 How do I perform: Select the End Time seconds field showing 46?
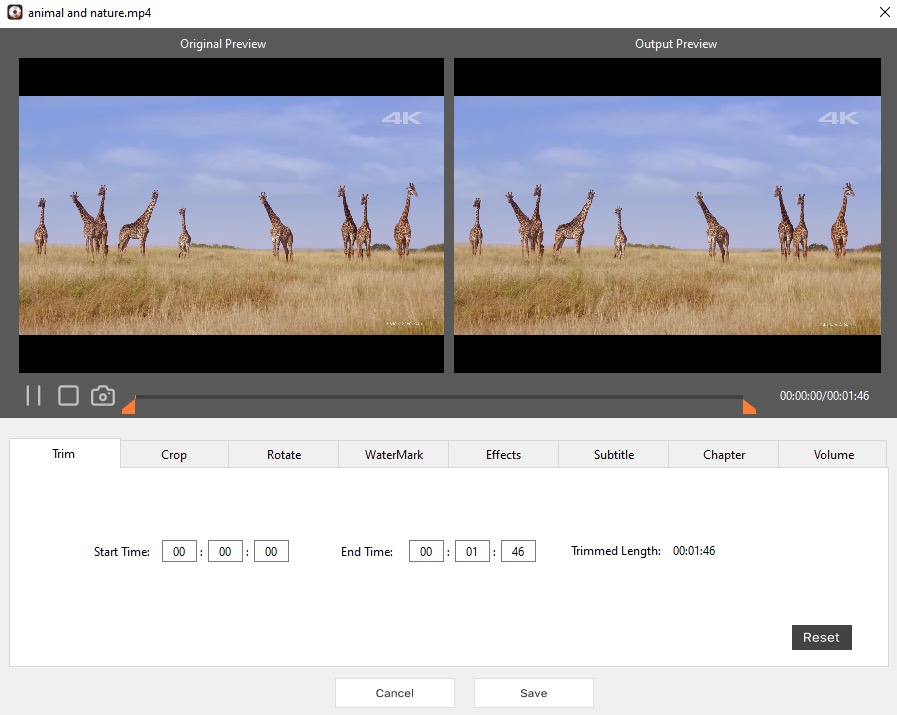518,550
